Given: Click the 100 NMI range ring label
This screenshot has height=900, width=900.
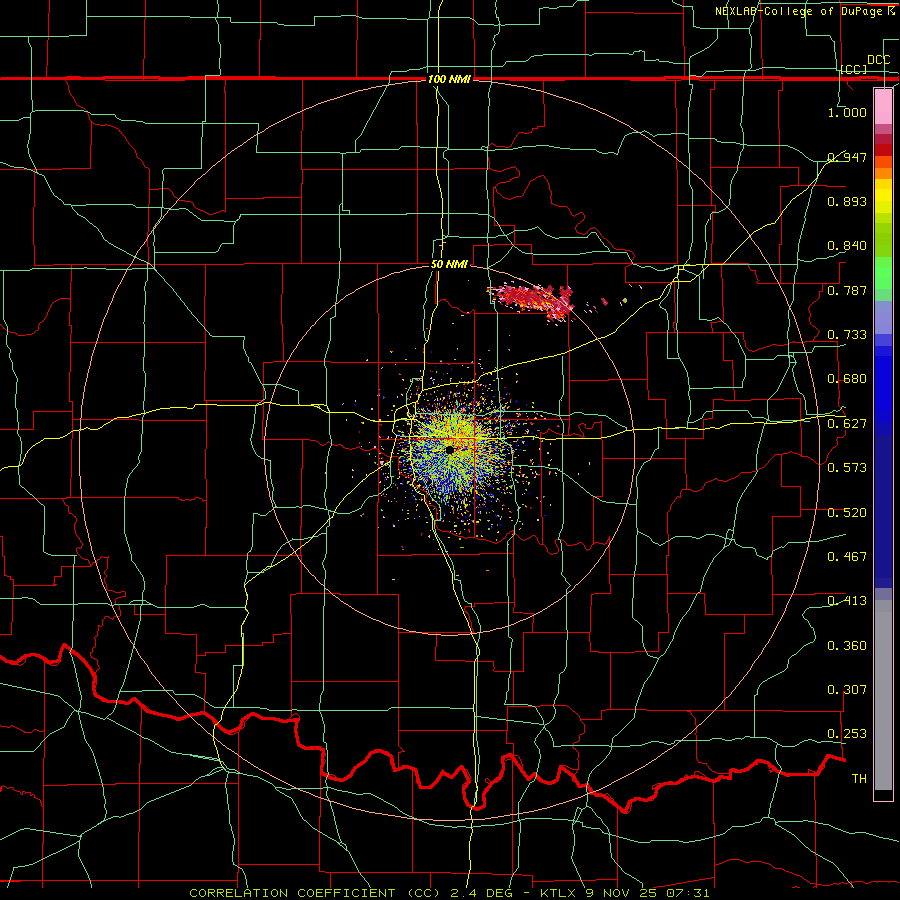Looking at the screenshot, I should [x=449, y=79].
